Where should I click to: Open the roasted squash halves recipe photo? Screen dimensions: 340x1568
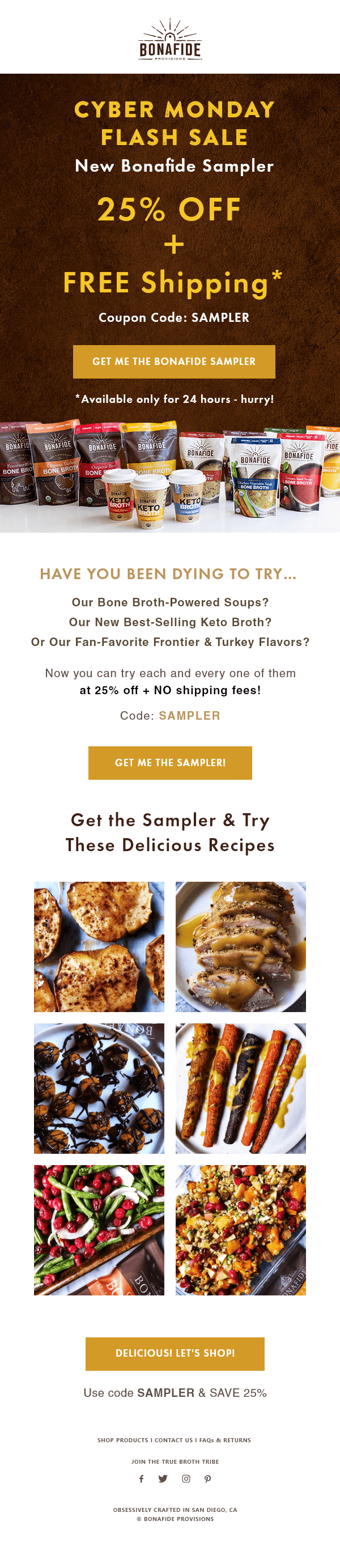[99, 946]
